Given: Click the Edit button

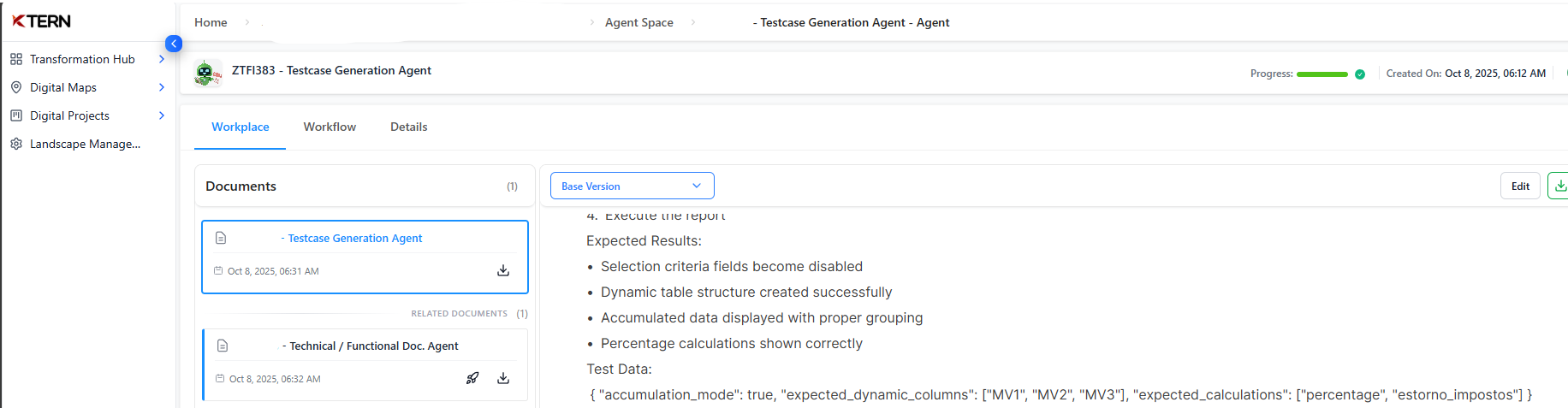Looking at the screenshot, I should (x=1520, y=186).
